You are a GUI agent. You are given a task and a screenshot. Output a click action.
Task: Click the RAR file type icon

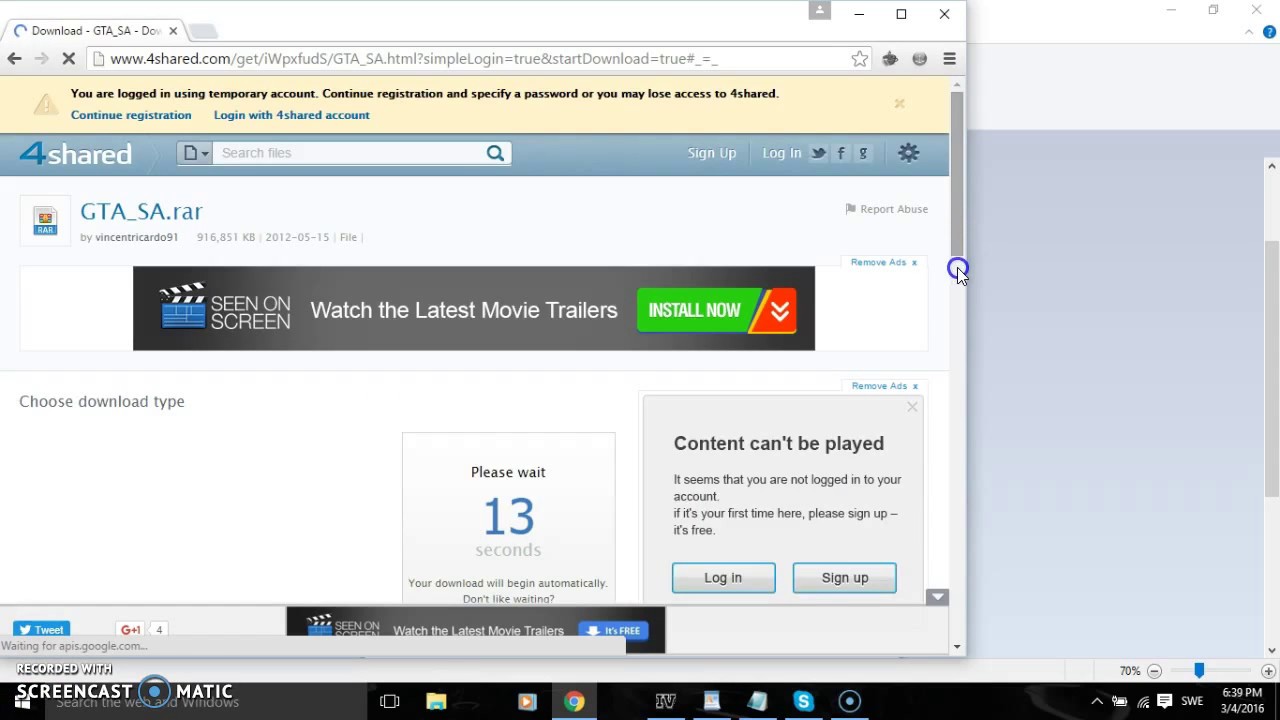45,221
